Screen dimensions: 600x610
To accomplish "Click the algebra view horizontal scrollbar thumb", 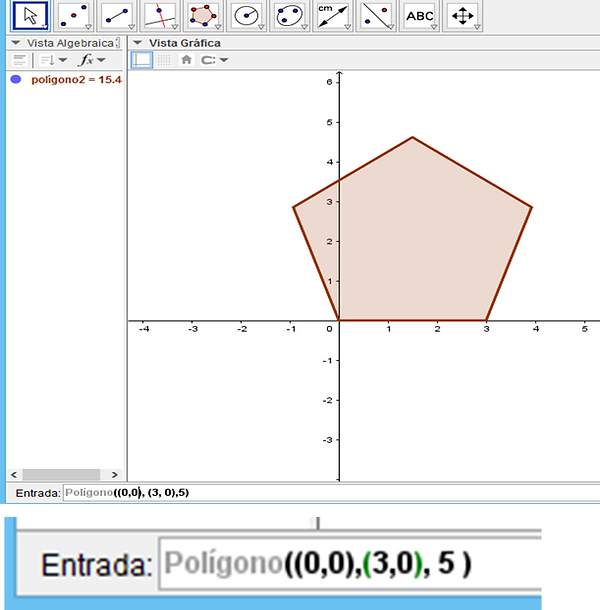I will [61, 475].
